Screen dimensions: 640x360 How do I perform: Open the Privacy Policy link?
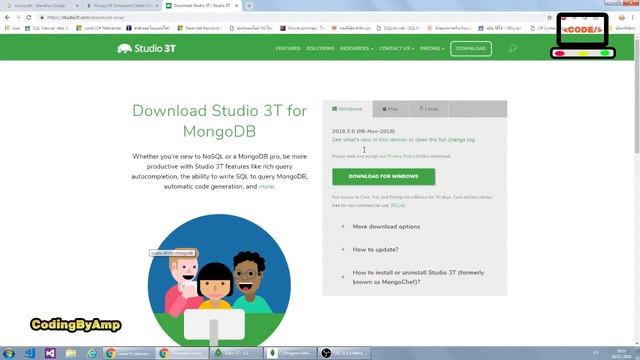pos(402,156)
